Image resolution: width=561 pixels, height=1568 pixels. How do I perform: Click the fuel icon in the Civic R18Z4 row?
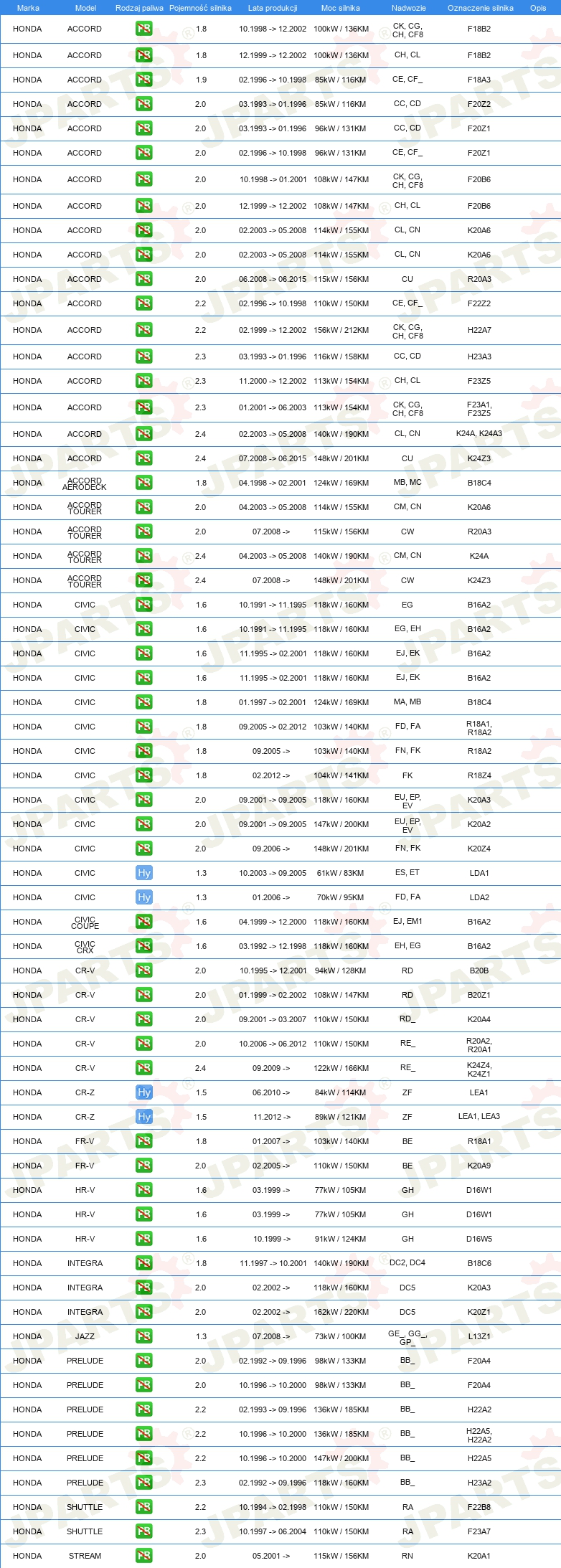coord(144,775)
